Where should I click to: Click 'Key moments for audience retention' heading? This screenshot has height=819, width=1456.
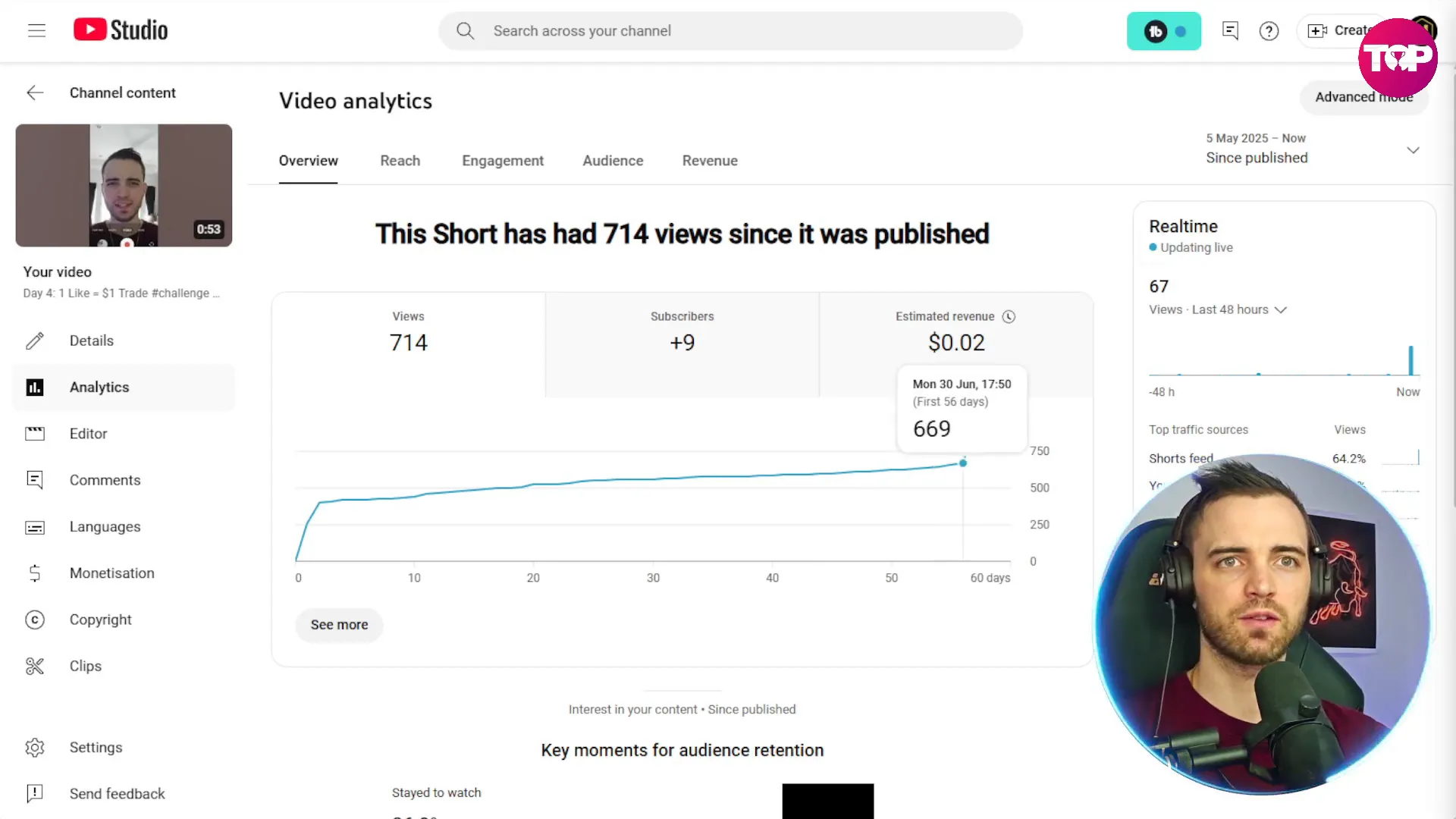tap(682, 750)
